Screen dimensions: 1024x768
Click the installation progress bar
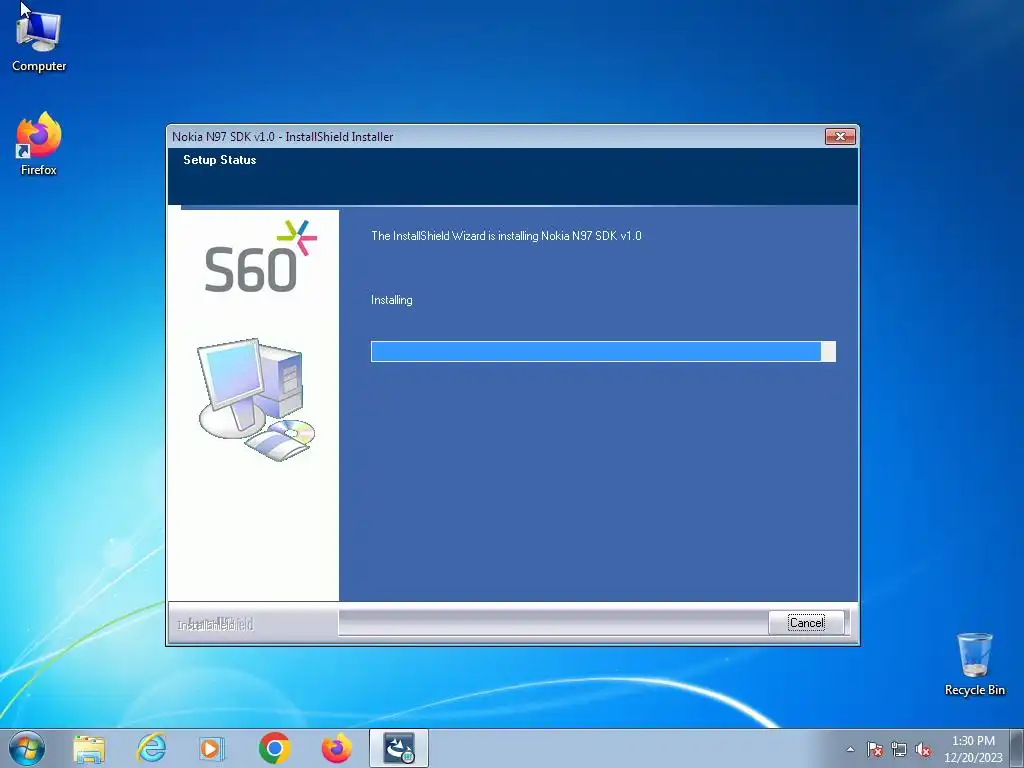pos(603,351)
